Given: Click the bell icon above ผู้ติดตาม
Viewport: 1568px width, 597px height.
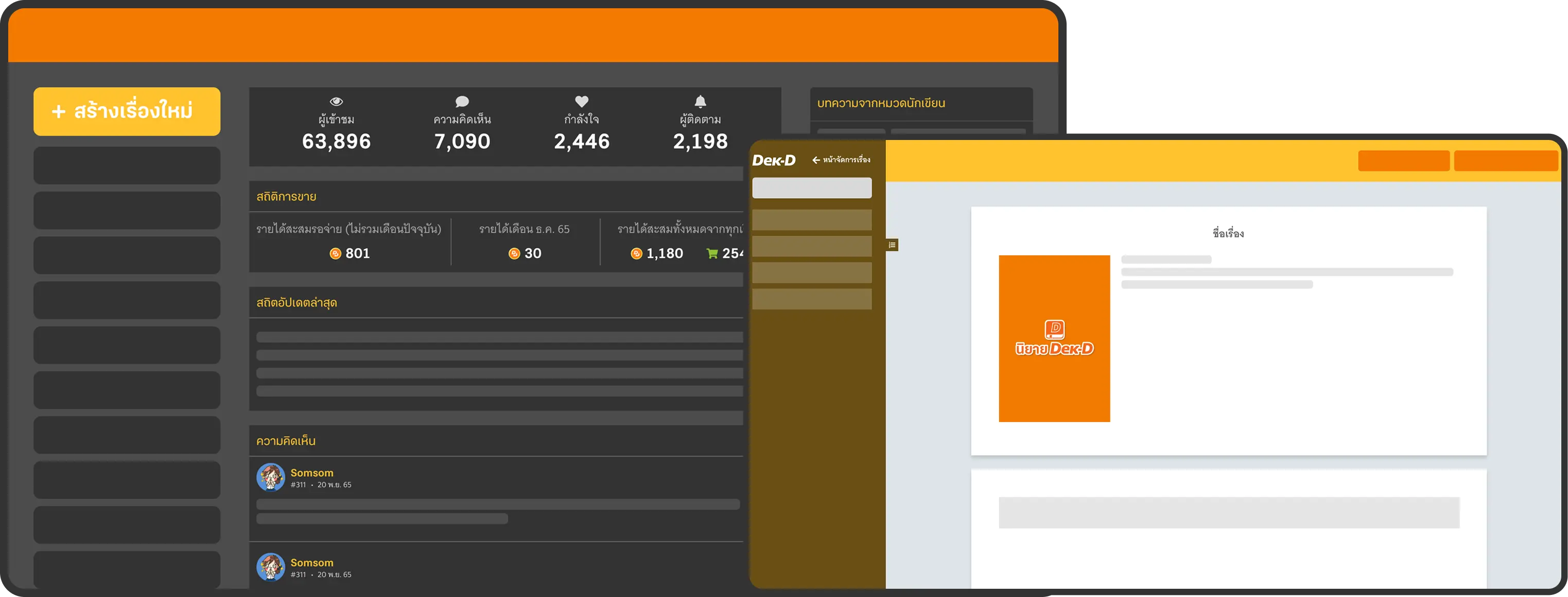Looking at the screenshot, I should pyautogui.click(x=701, y=101).
